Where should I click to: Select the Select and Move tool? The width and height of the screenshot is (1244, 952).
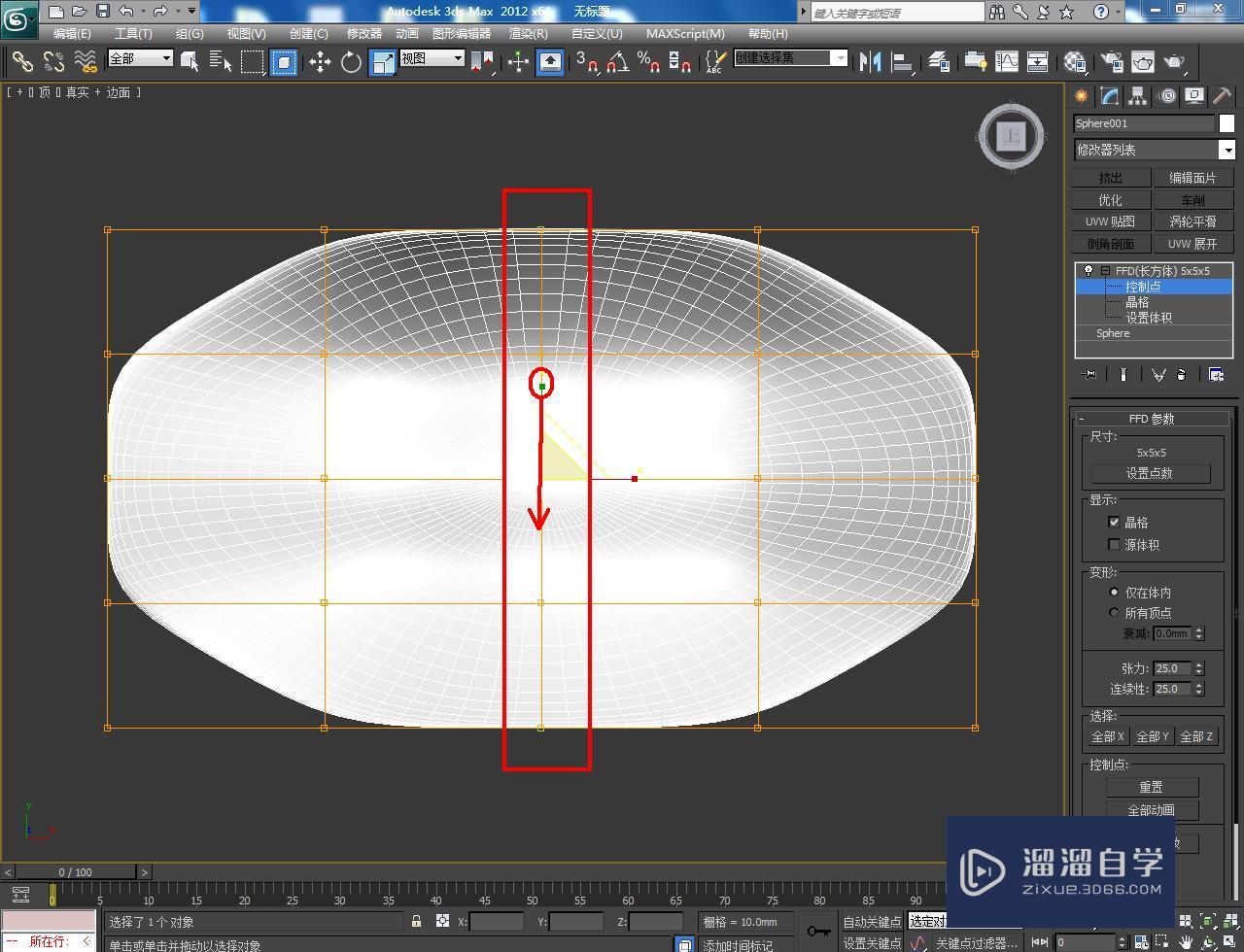click(x=320, y=61)
